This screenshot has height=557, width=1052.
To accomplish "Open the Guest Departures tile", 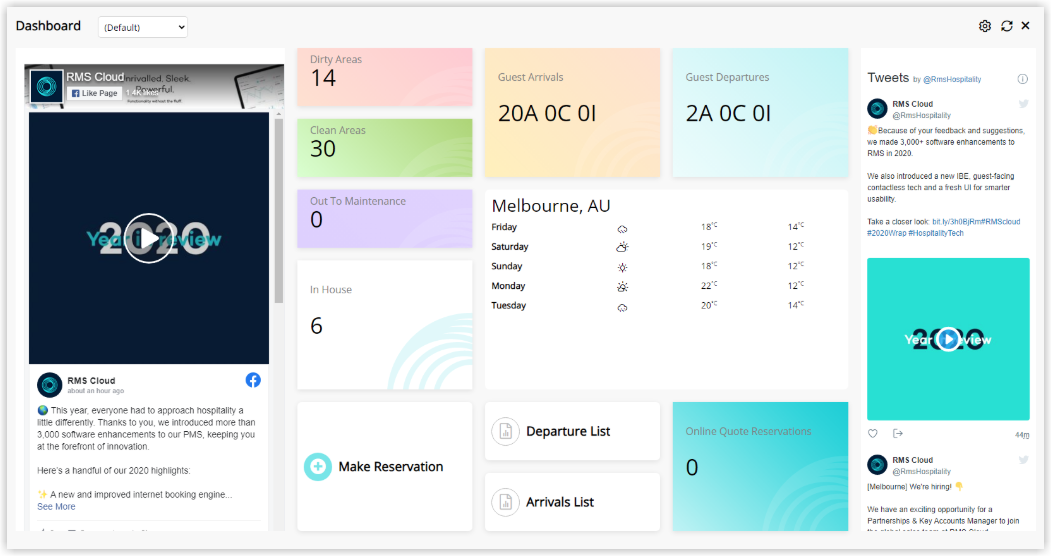I will point(760,113).
